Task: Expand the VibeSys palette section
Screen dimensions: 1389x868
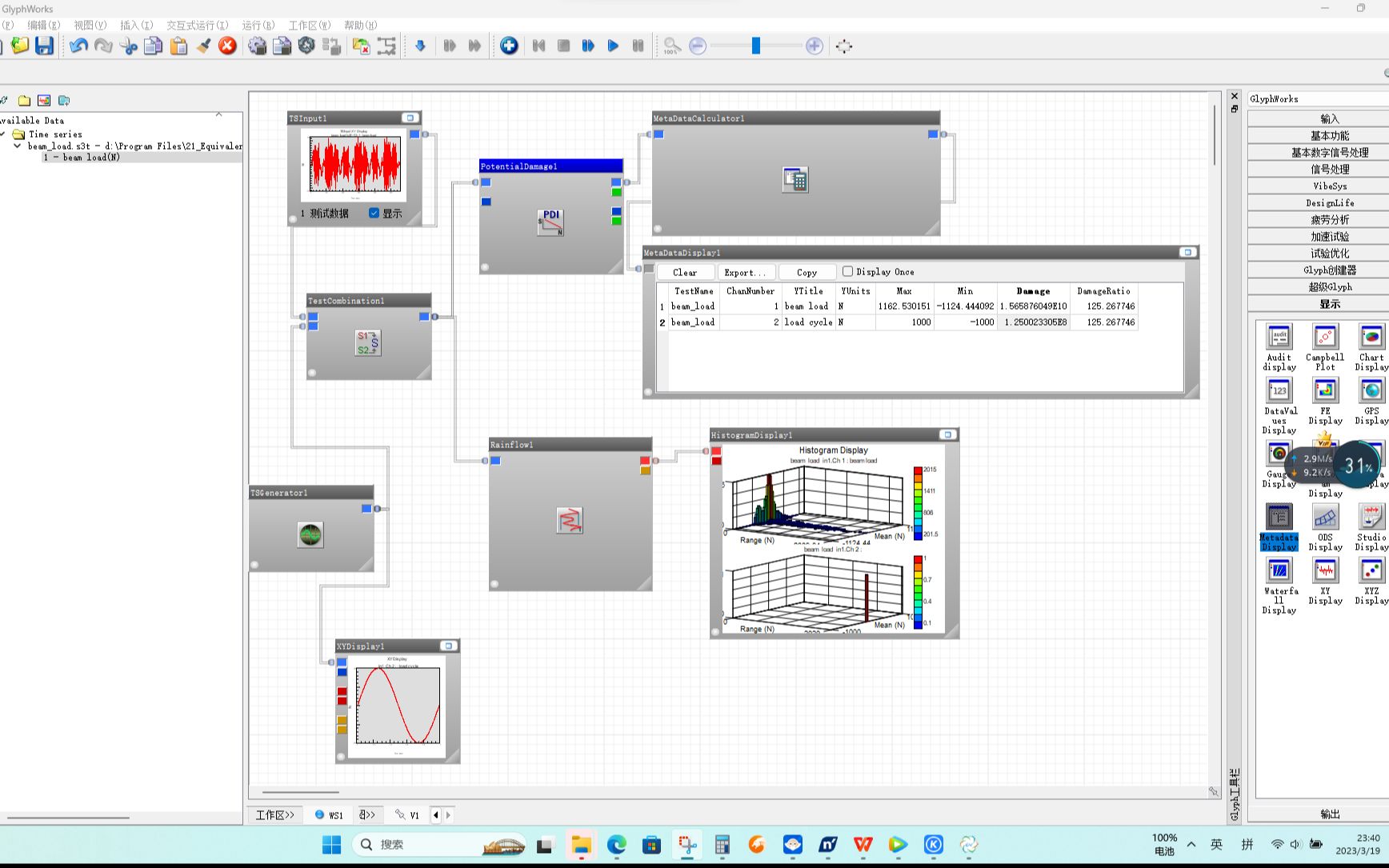Action: click(x=1329, y=186)
